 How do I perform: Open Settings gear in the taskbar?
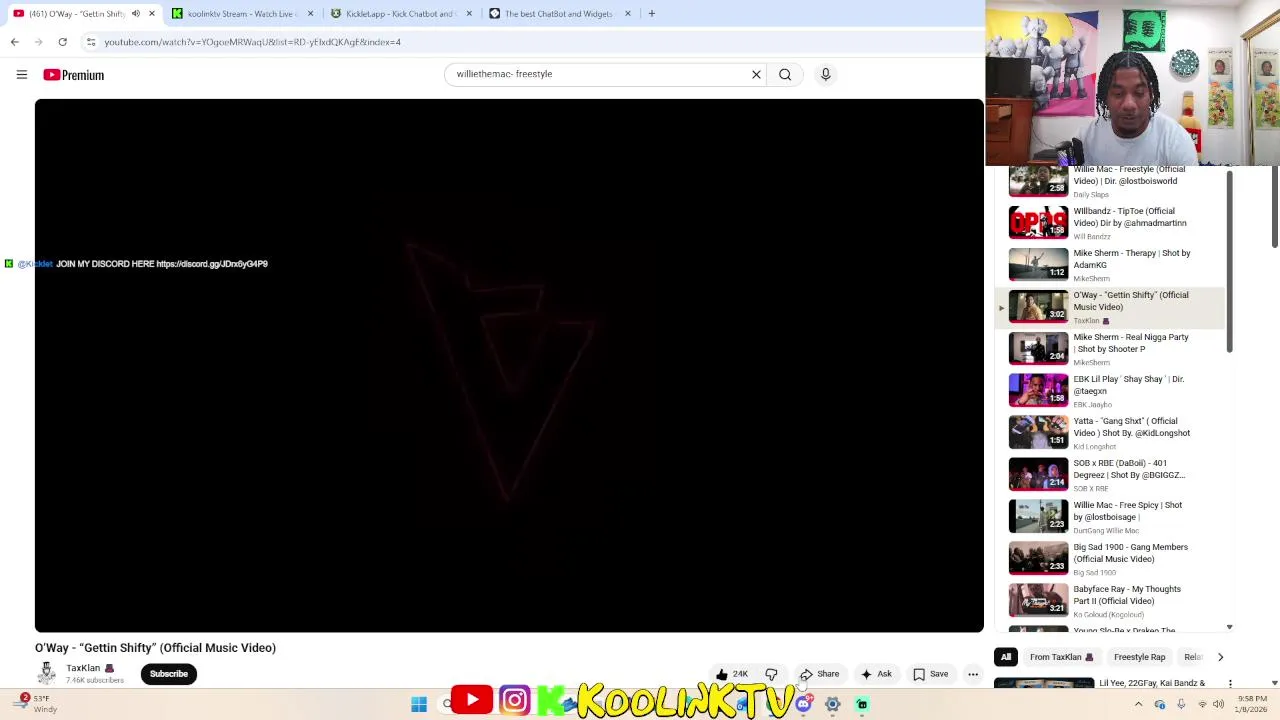832,704
